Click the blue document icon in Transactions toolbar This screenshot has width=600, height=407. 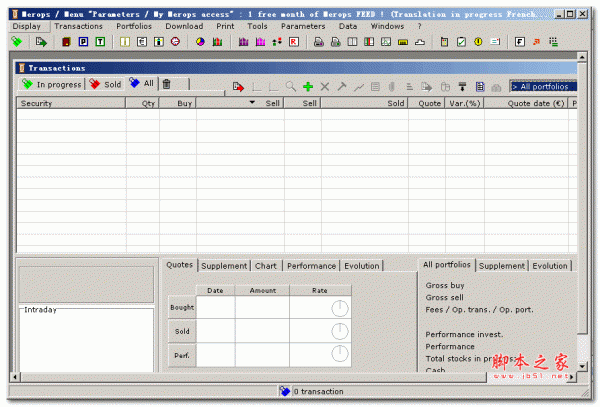click(x=480, y=86)
